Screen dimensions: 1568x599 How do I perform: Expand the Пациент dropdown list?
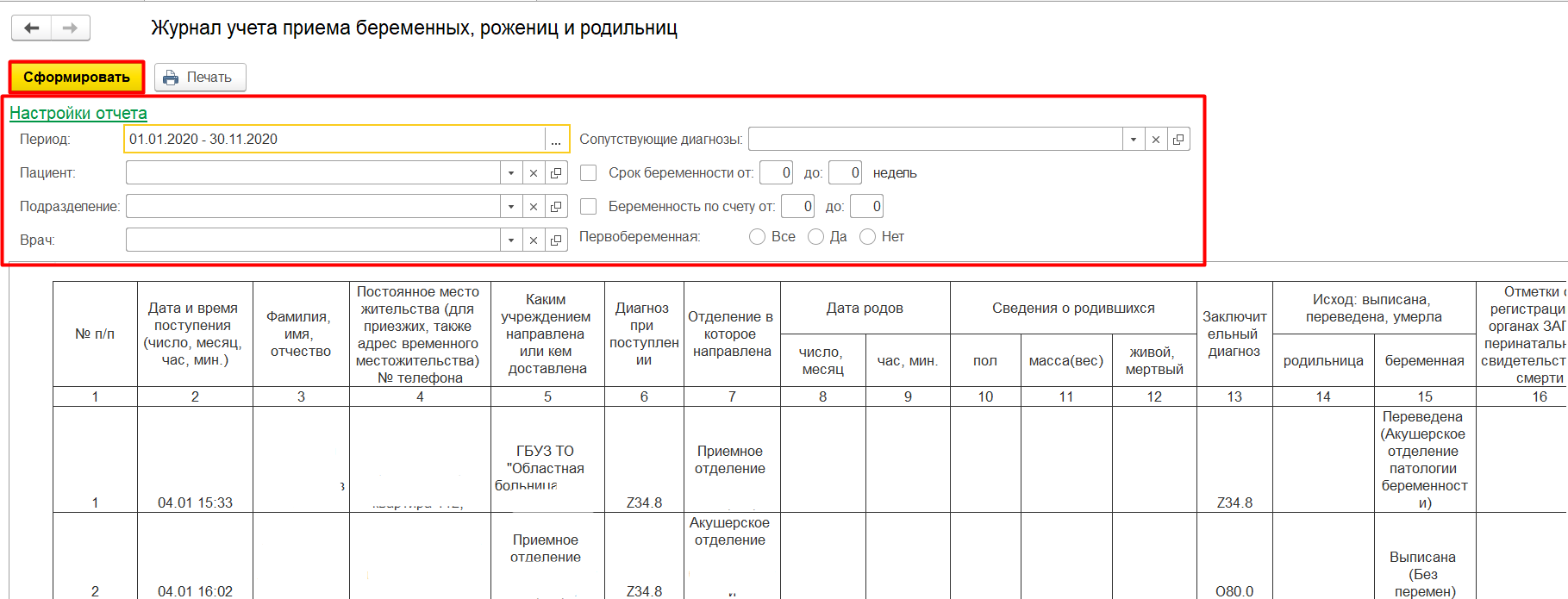coord(511,173)
